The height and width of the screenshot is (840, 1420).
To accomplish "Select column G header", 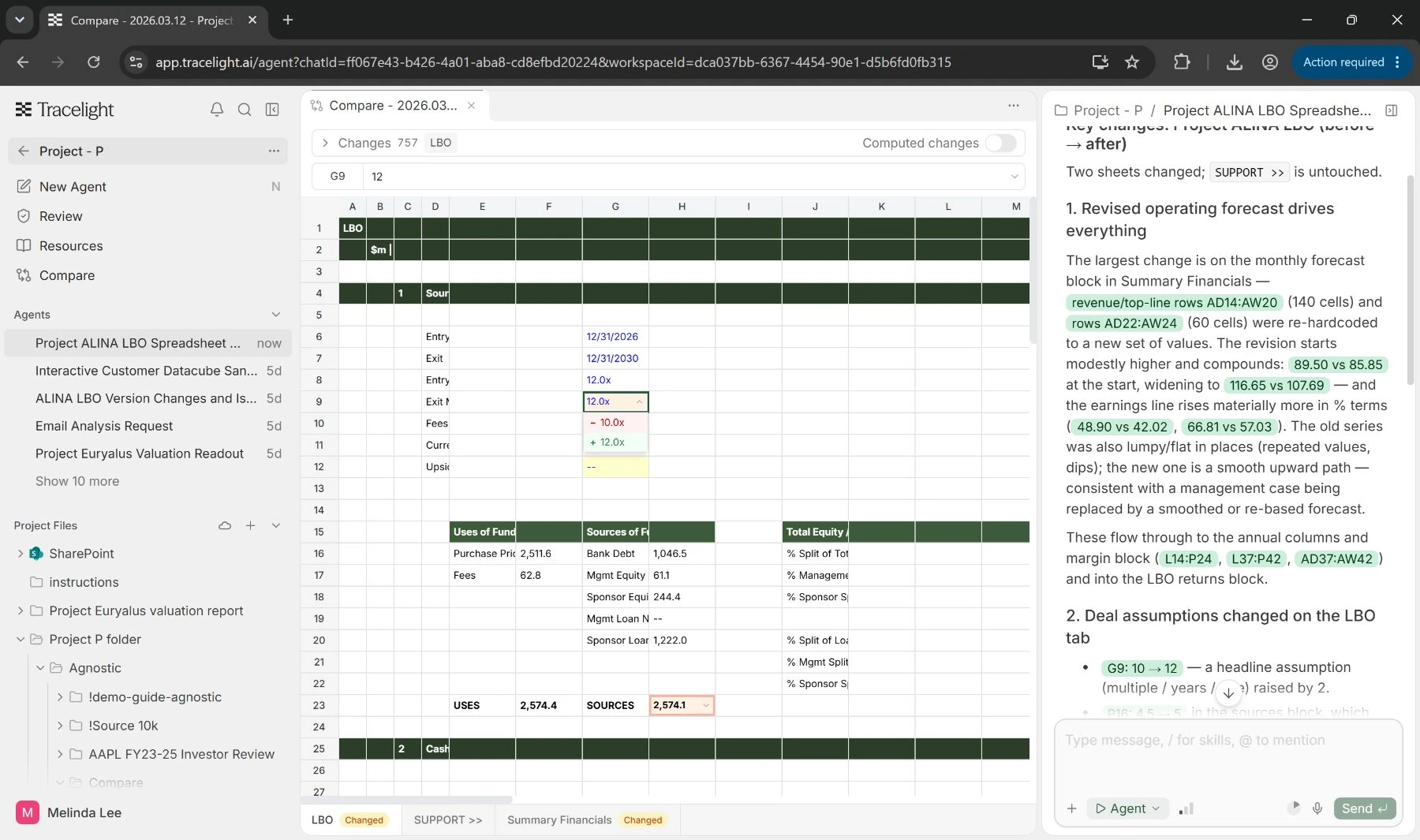I will pyautogui.click(x=615, y=207).
